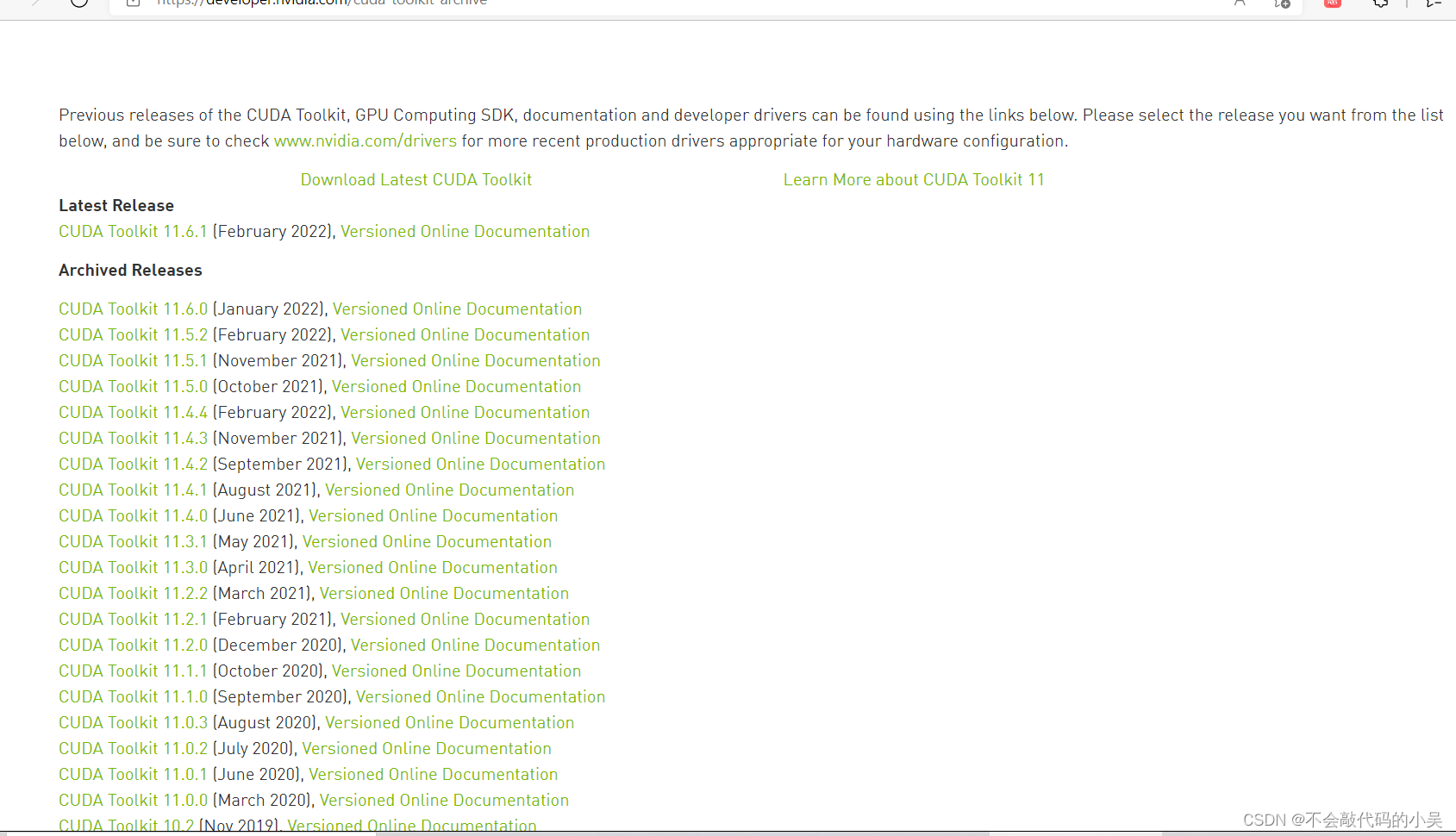View Versioned Online Documentation for 11.0.0
The width and height of the screenshot is (1456, 836).
tap(445, 801)
